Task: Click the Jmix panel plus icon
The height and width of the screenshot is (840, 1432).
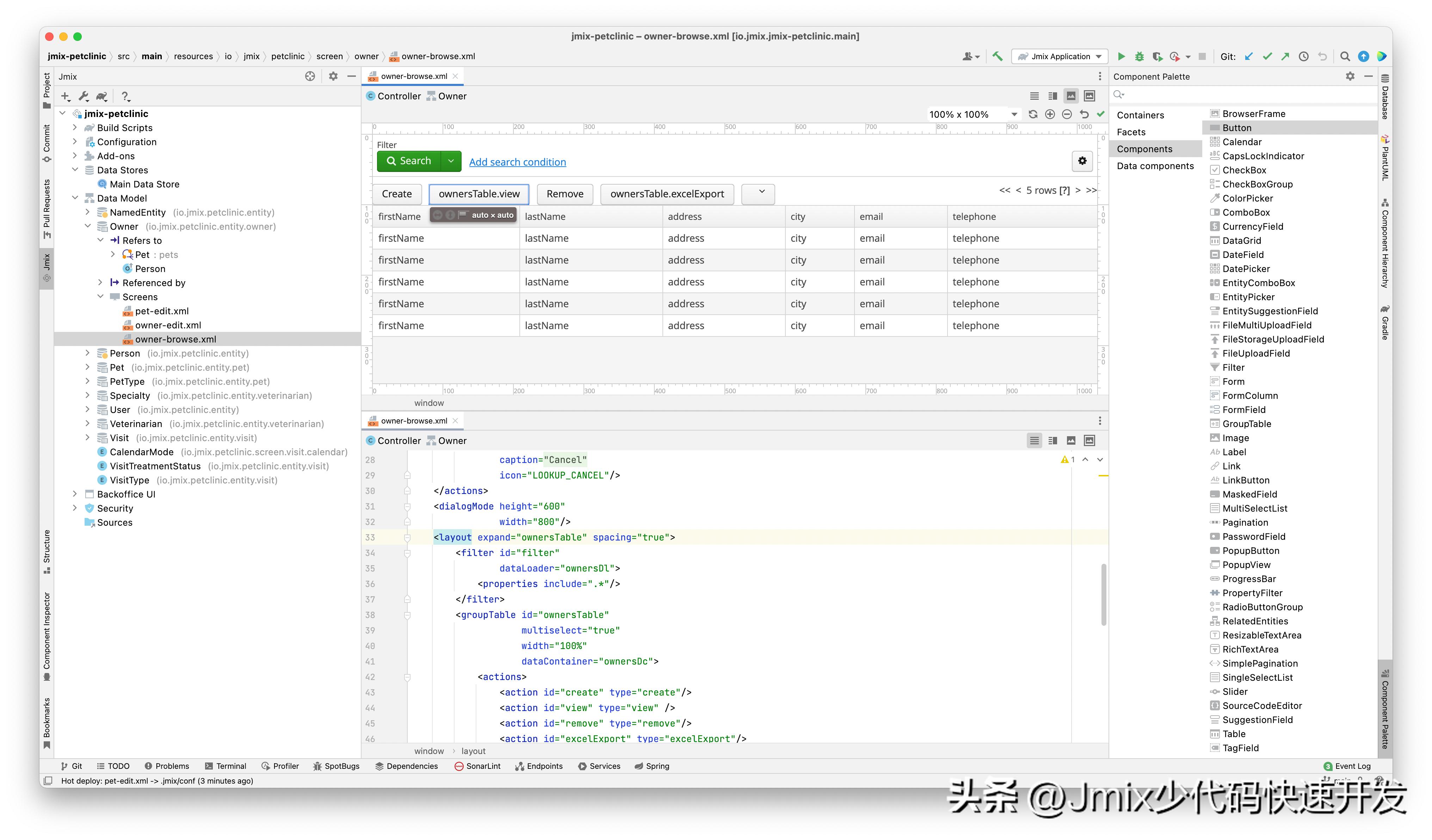Action: click(65, 97)
